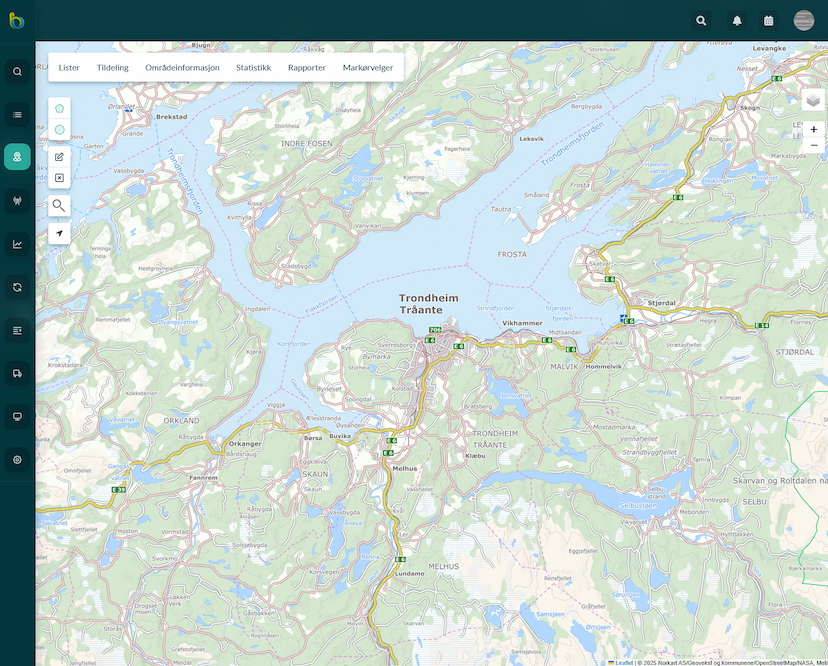The height and width of the screenshot is (666, 828).
Task: Click the FROSTA label on the map
Action: coord(512,255)
